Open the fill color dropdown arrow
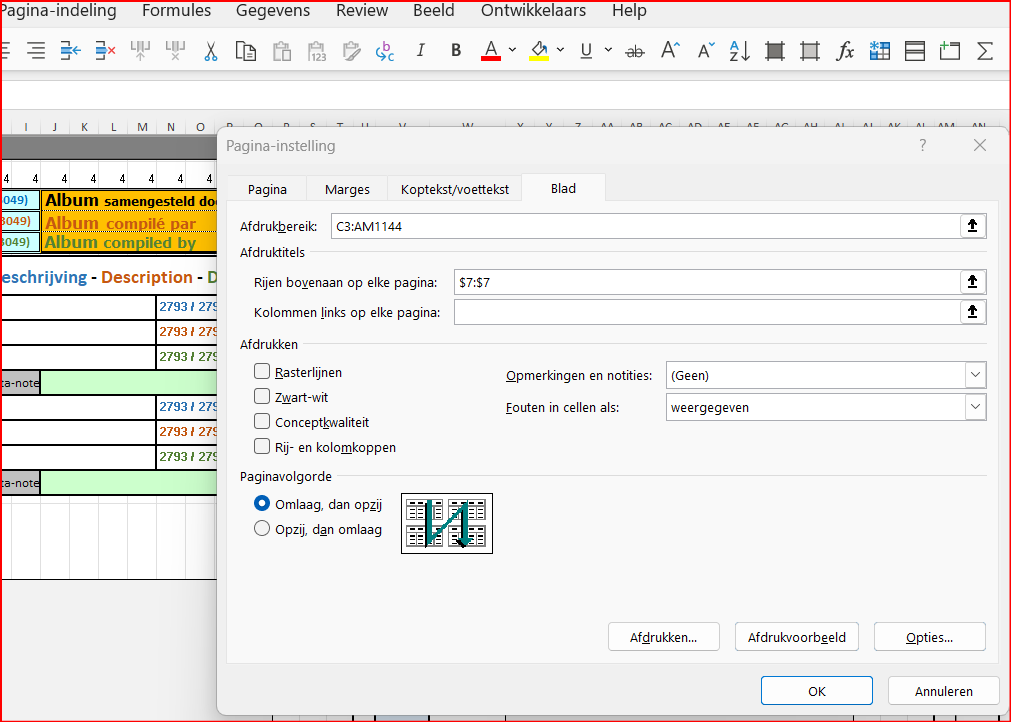 560,50
